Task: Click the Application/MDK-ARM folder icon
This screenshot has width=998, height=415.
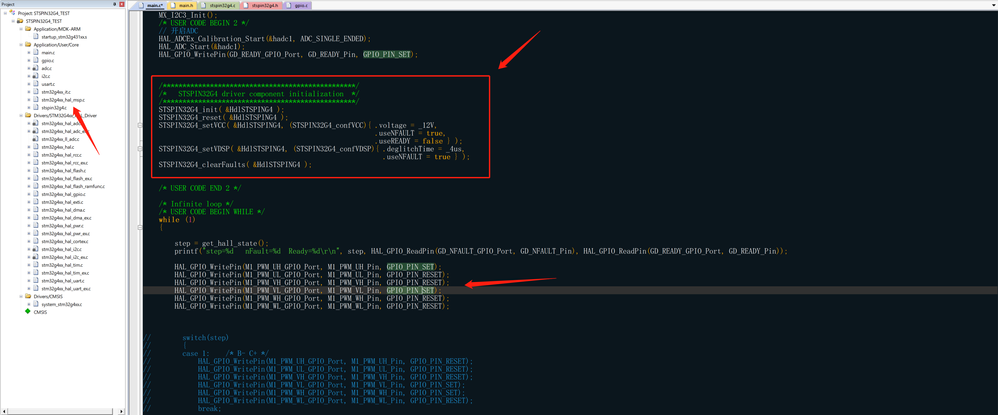Action: [x=28, y=29]
